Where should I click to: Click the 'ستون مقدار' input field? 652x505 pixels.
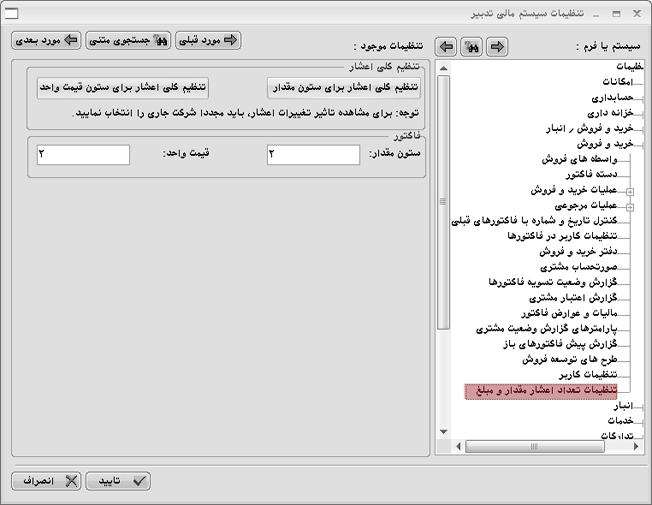(313, 154)
